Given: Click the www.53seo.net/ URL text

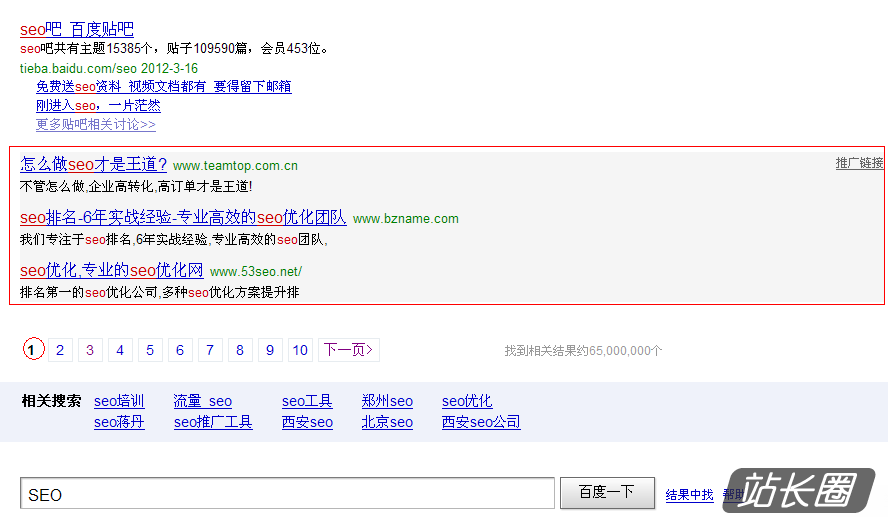Looking at the screenshot, I should pos(256,272).
